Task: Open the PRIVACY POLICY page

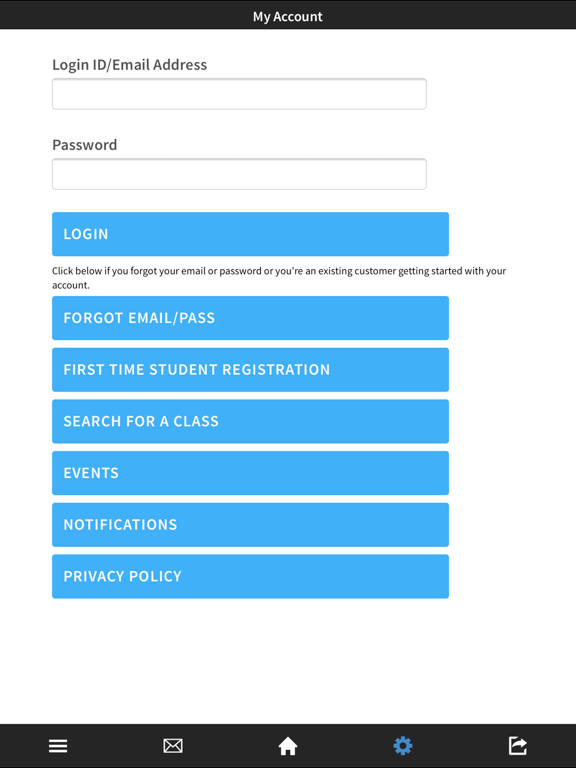Action: click(x=250, y=576)
